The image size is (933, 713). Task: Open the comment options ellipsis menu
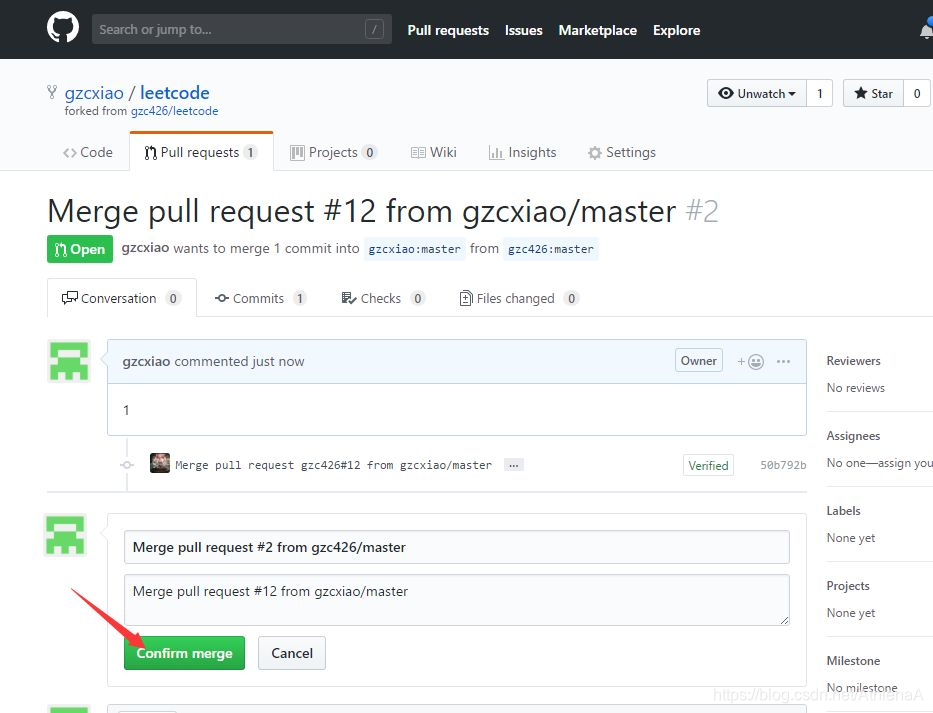tap(783, 361)
